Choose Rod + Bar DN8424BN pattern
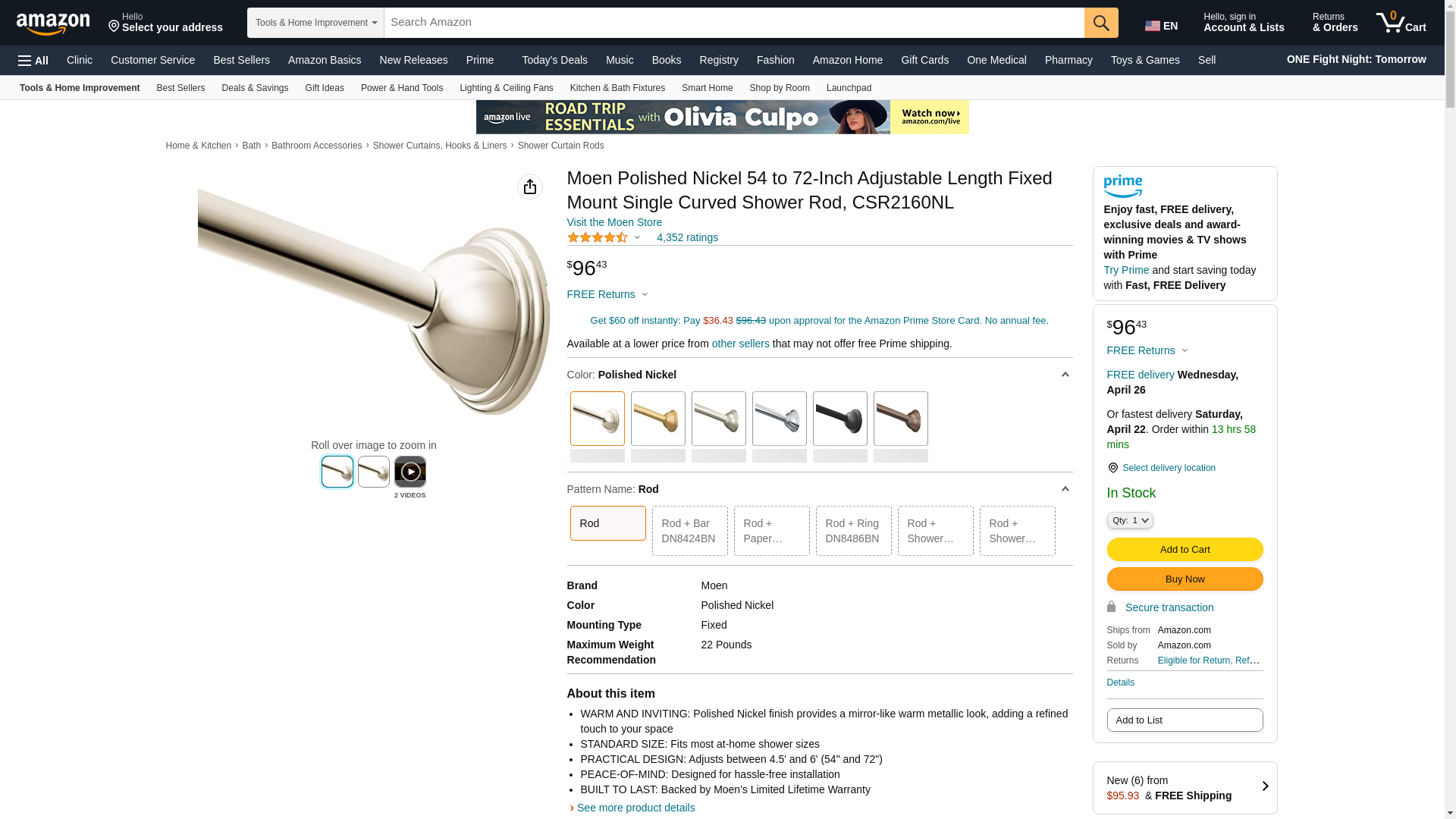Image resolution: width=1456 pixels, height=819 pixels. point(690,531)
